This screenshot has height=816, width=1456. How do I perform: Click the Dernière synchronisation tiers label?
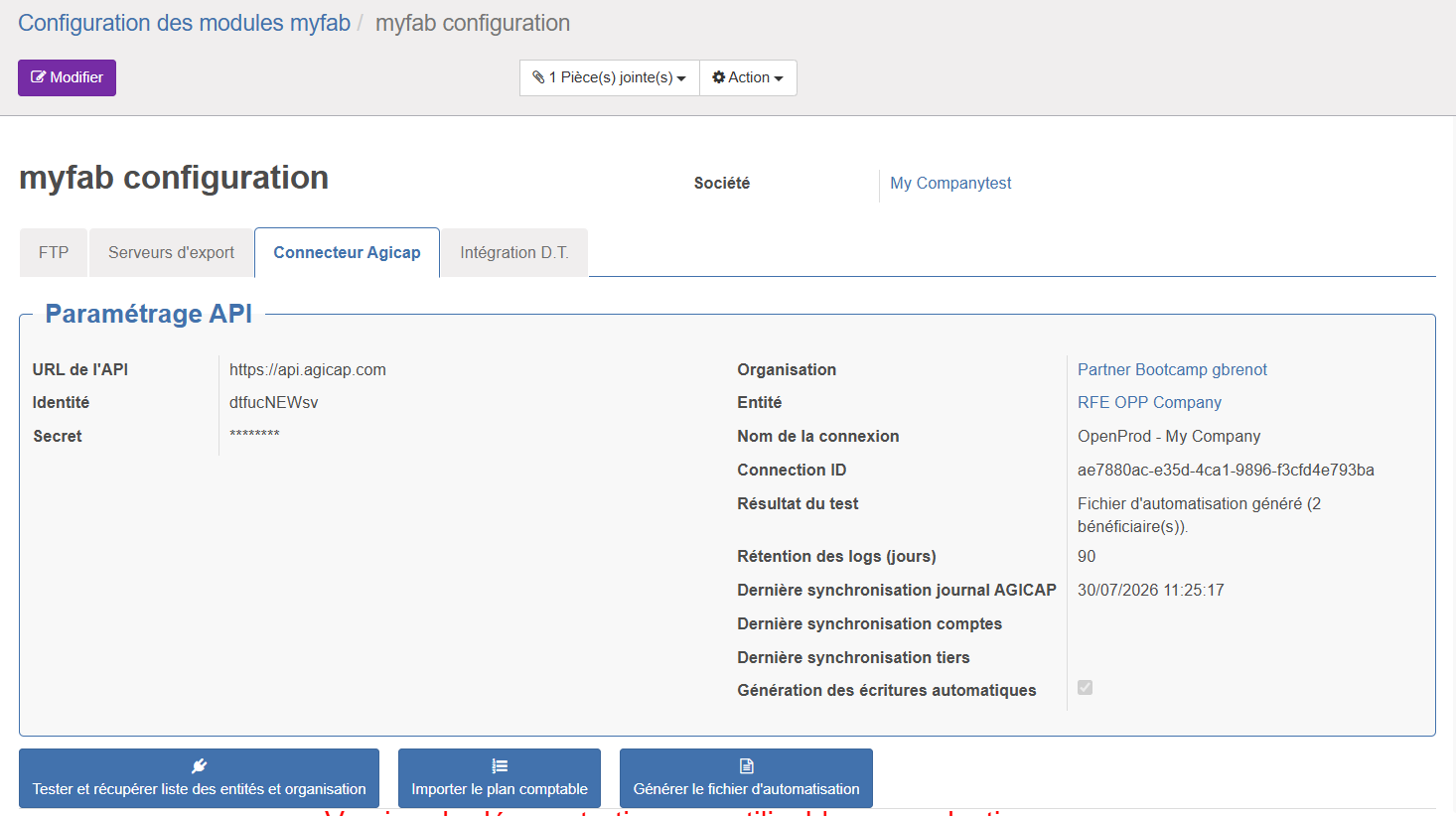[x=853, y=658]
